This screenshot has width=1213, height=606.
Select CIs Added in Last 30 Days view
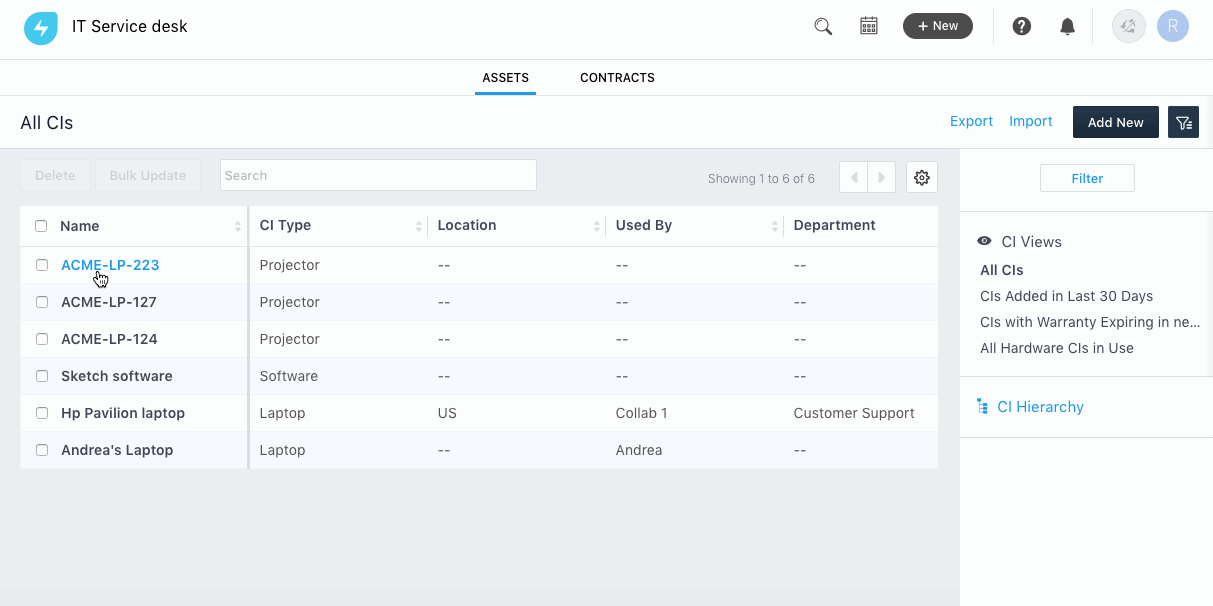1066,296
